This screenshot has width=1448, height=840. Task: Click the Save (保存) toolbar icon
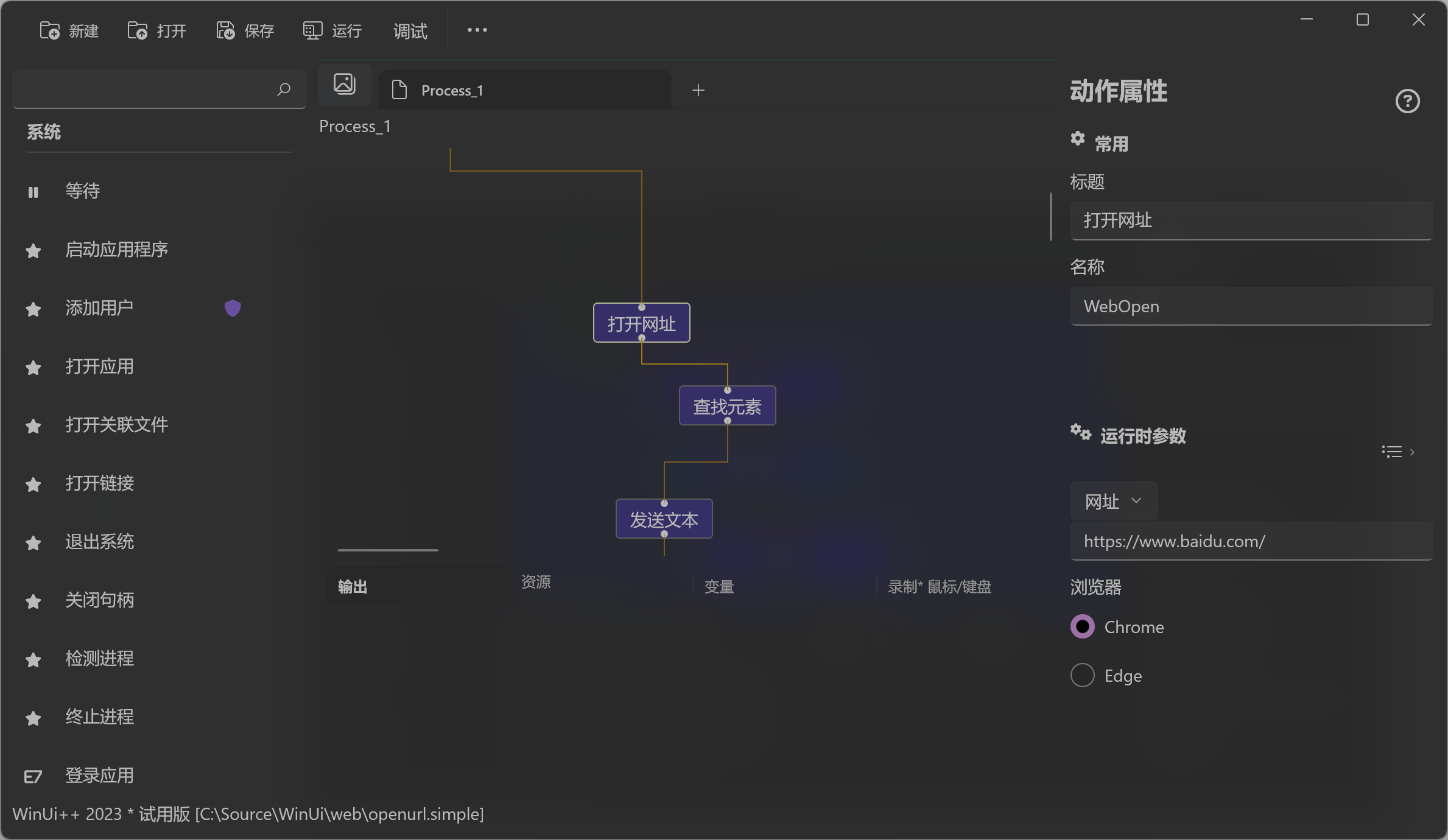click(225, 30)
